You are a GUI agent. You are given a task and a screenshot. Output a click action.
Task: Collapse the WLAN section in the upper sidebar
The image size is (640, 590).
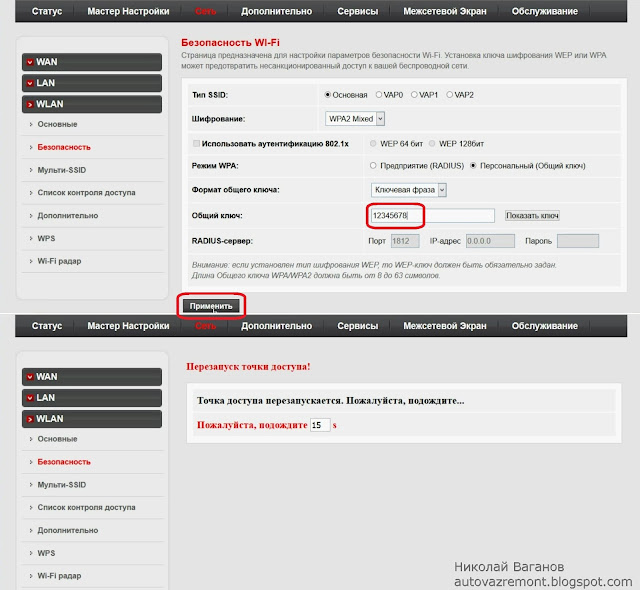coord(92,104)
